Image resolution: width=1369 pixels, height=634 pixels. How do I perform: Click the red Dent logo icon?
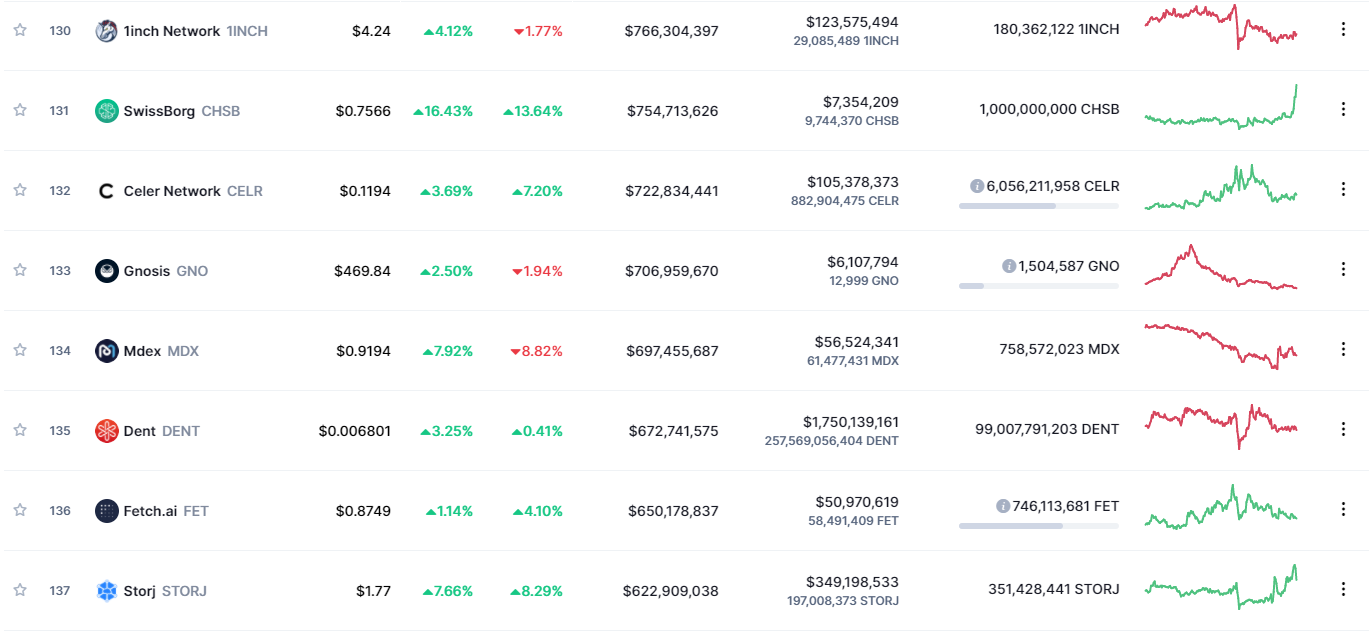(x=106, y=431)
